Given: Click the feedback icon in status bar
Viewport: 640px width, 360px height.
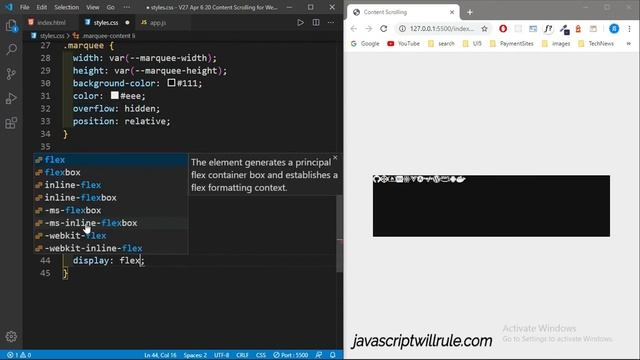Looking at the screenshot, I should [x=319, y=355].
